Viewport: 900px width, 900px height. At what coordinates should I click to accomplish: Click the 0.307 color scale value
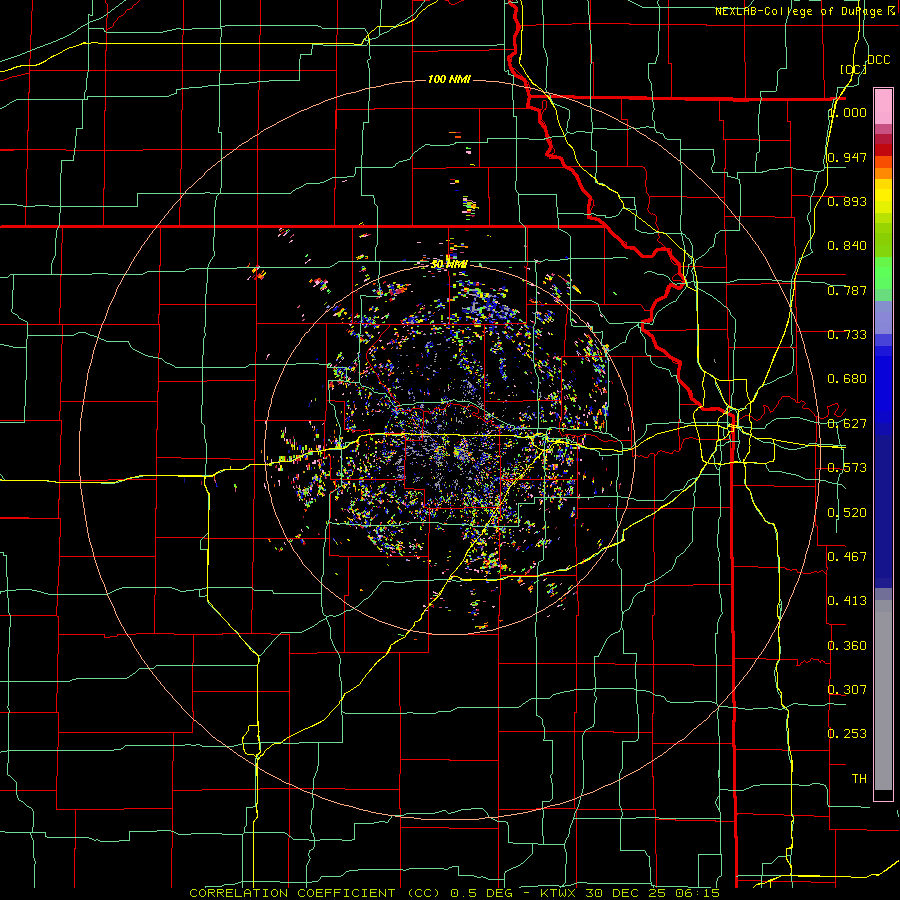[847, 689]
